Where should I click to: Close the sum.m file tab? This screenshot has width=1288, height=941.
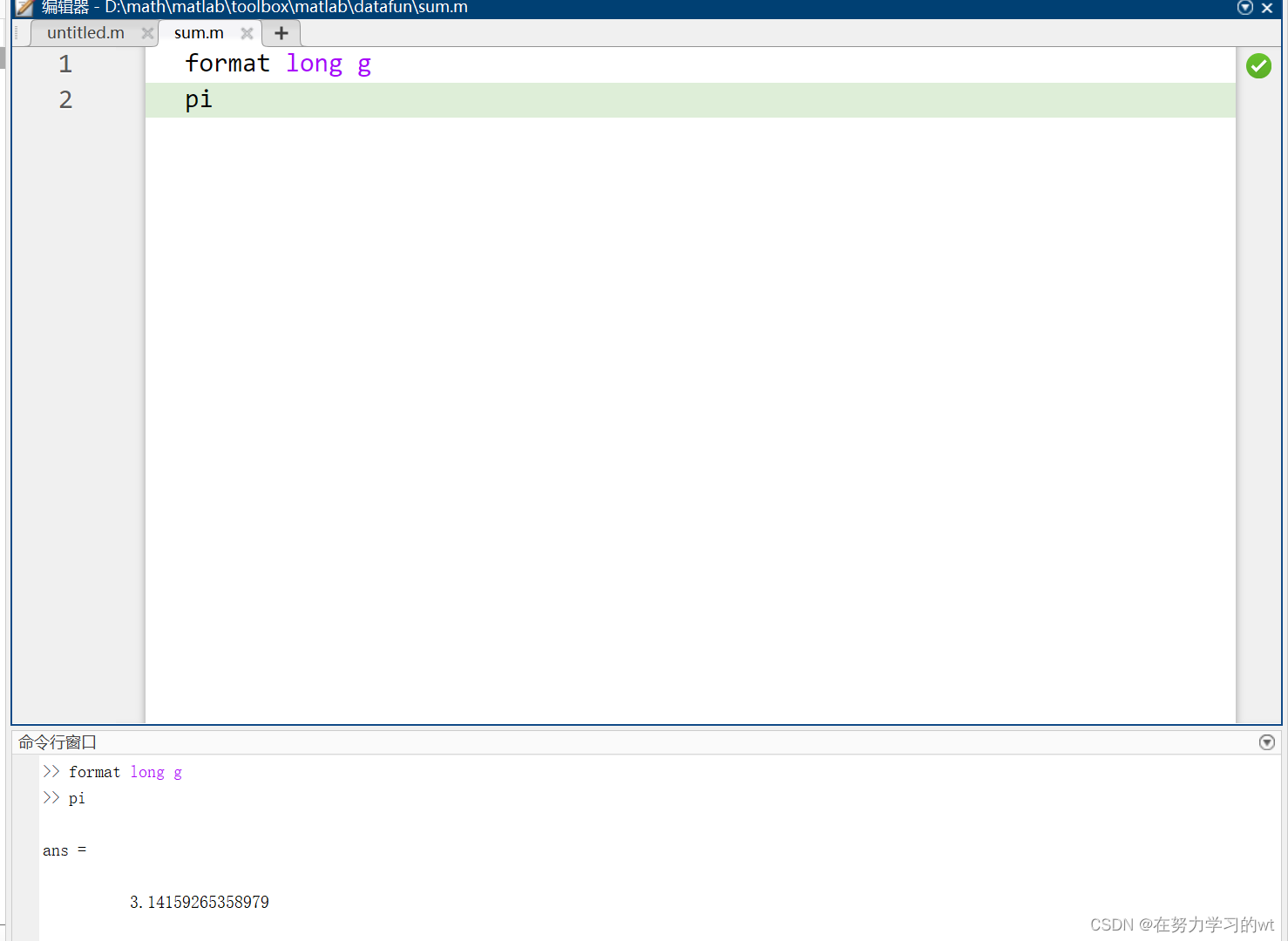(247, 33)
